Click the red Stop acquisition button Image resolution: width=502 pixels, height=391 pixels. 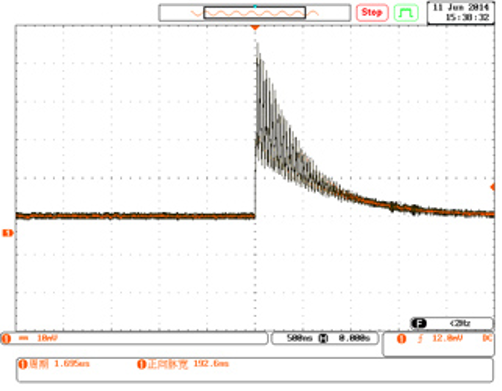[372, 13]
